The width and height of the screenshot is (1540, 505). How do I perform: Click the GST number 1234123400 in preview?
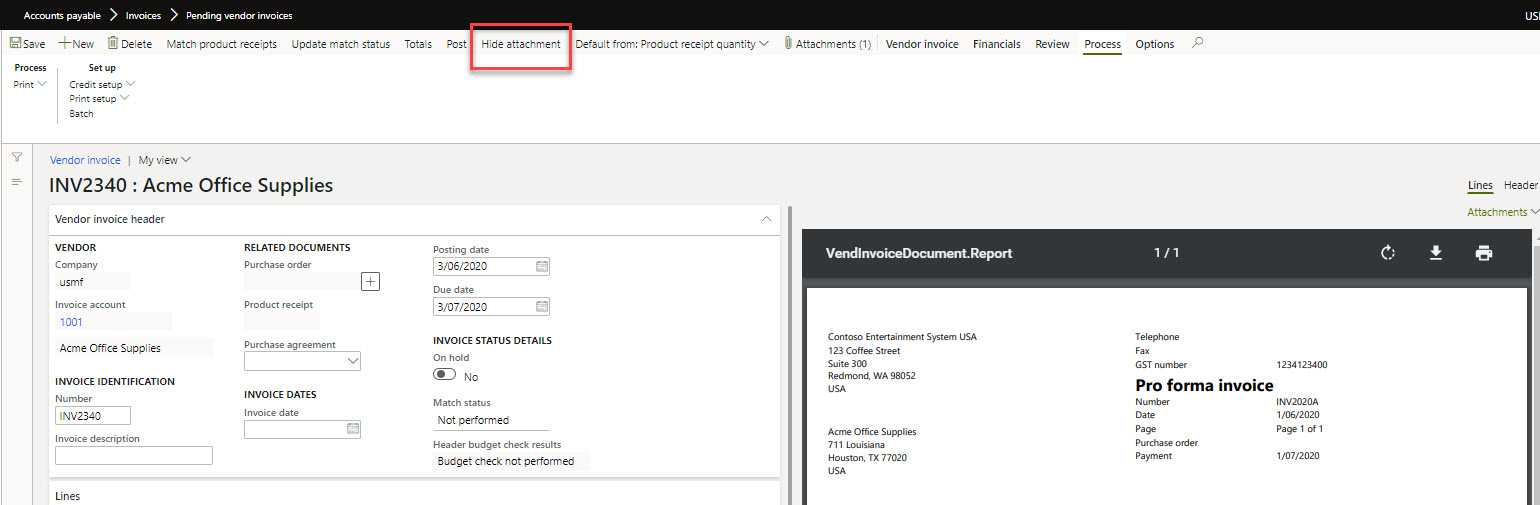click(x=1302, y=365)
